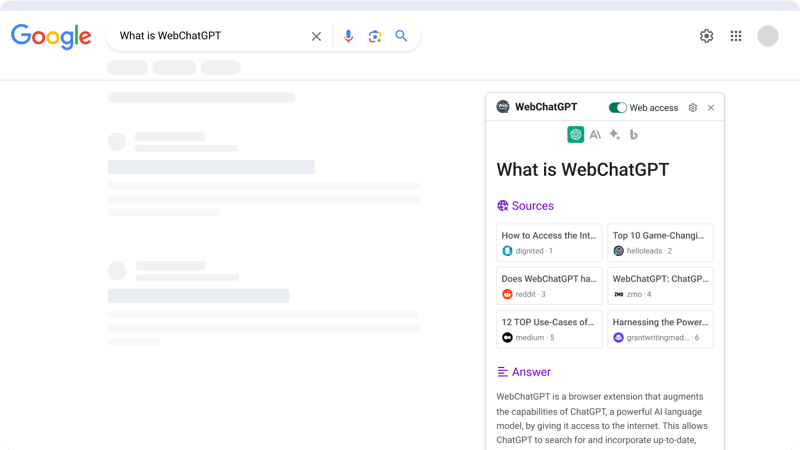Open Google settings gear at top right

[x=707, y=36]
